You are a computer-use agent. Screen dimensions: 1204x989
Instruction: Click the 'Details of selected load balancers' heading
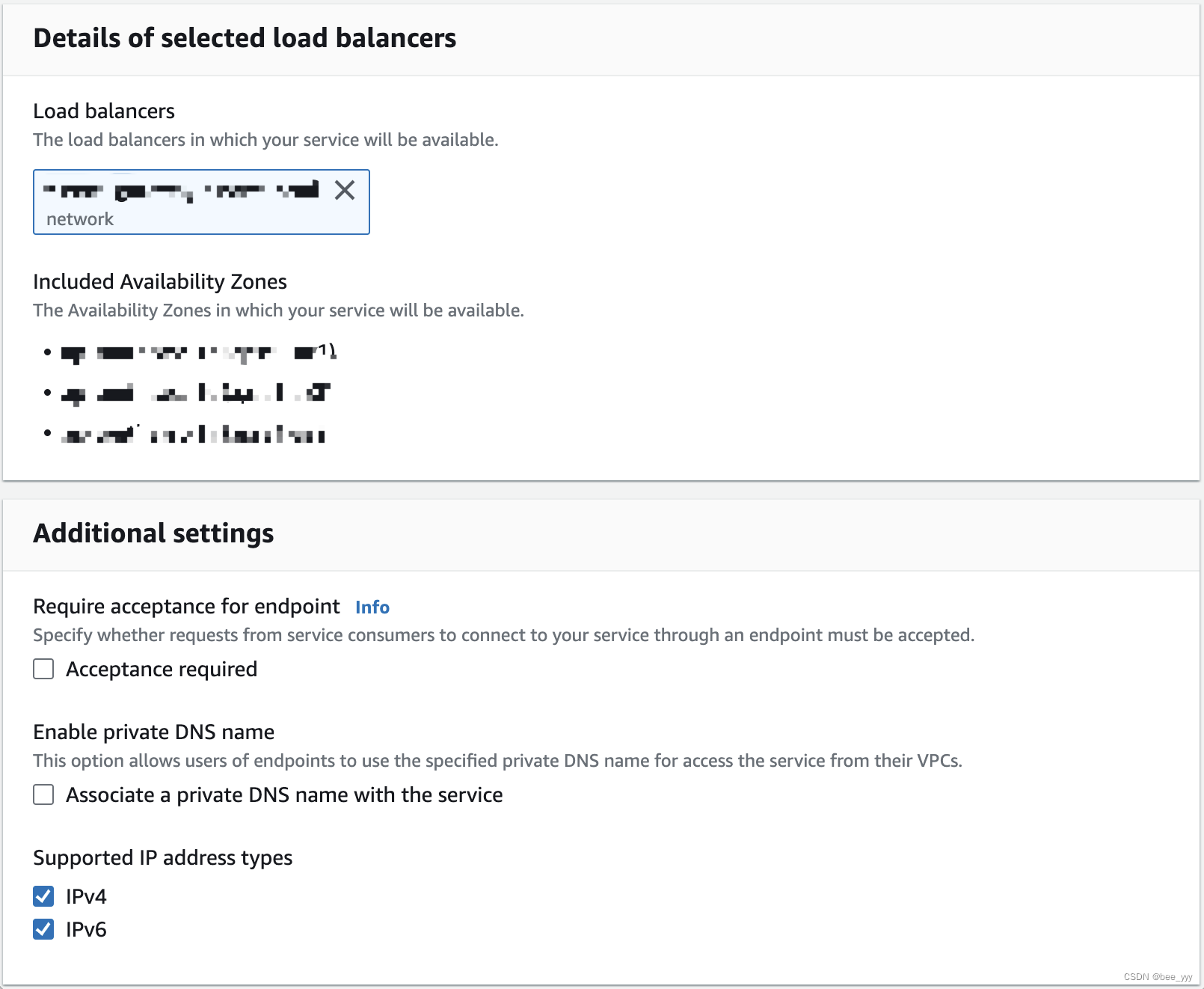click(x=245, y=38)
